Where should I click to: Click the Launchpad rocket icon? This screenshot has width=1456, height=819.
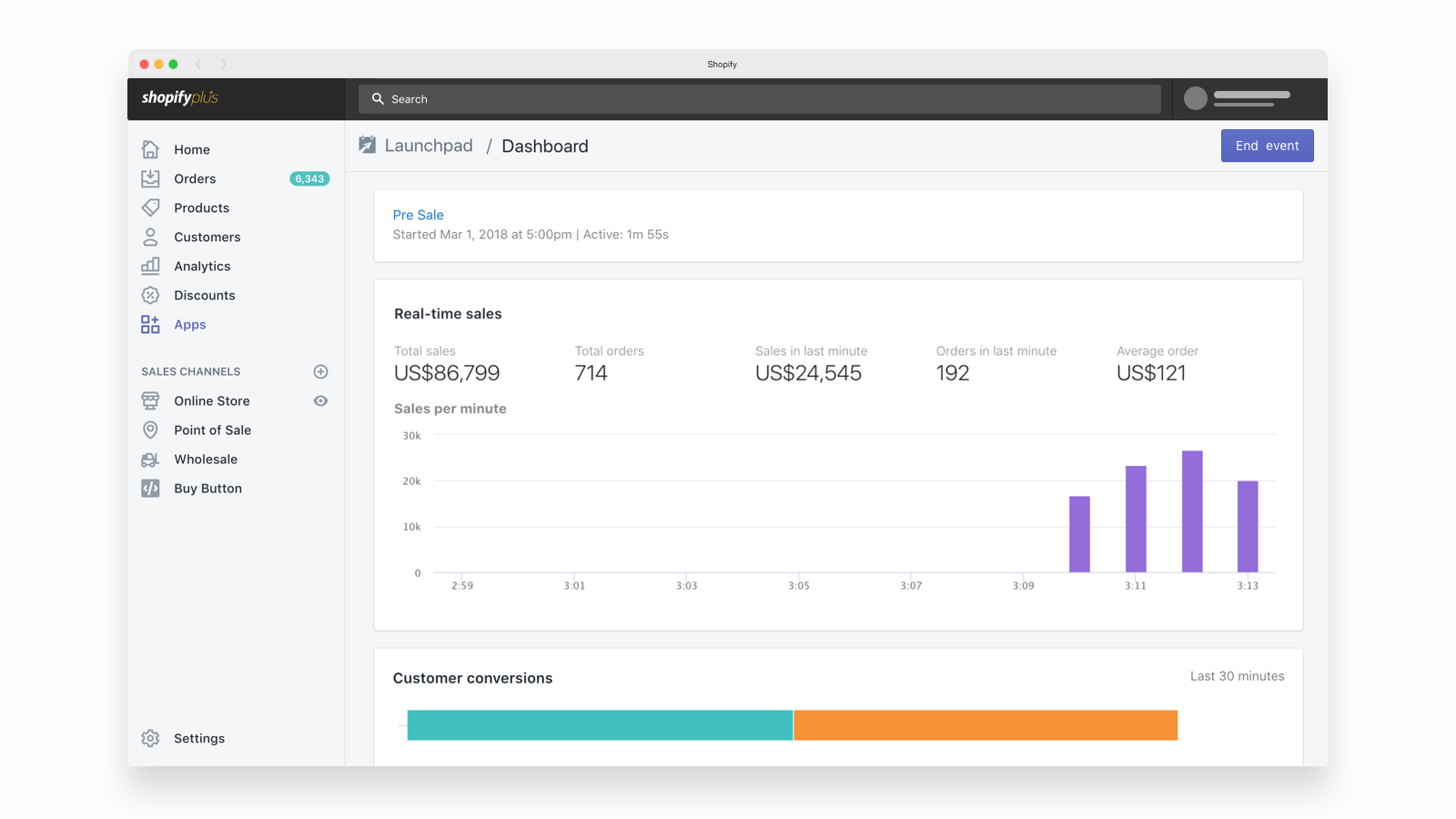point(367,144)
